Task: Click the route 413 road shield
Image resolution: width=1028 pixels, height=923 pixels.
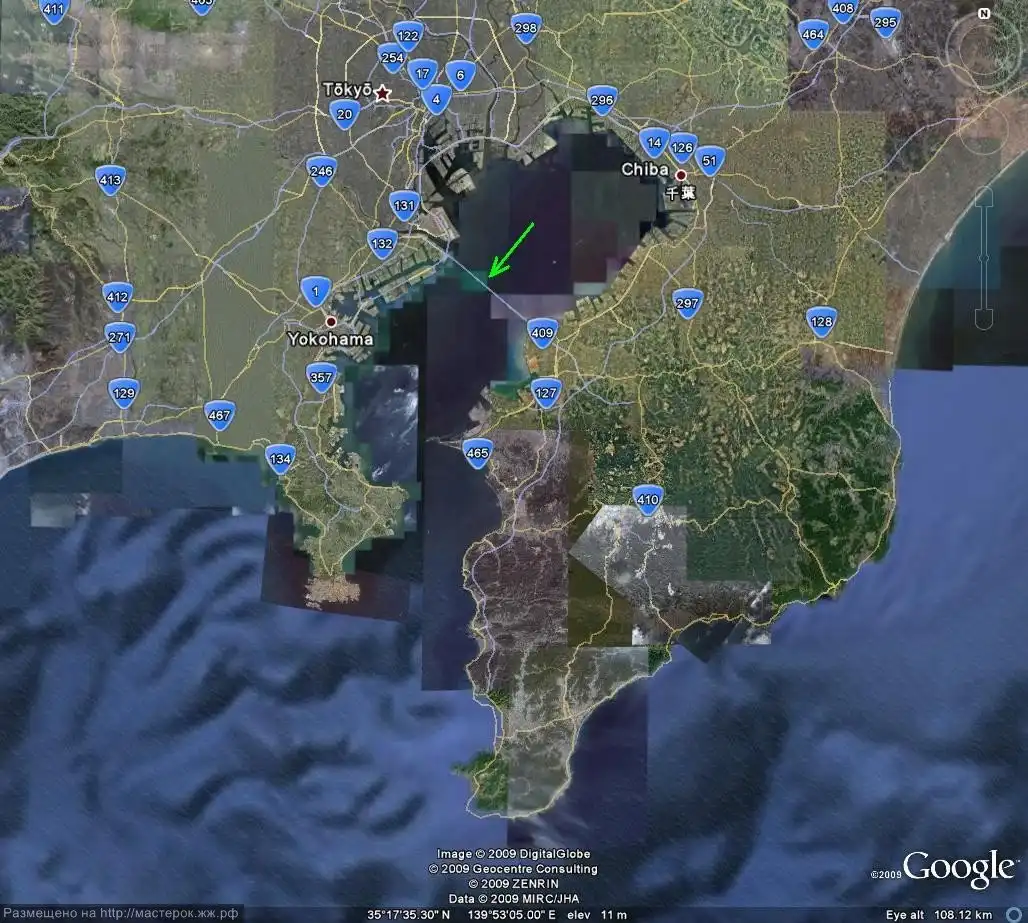Action: 111,180
